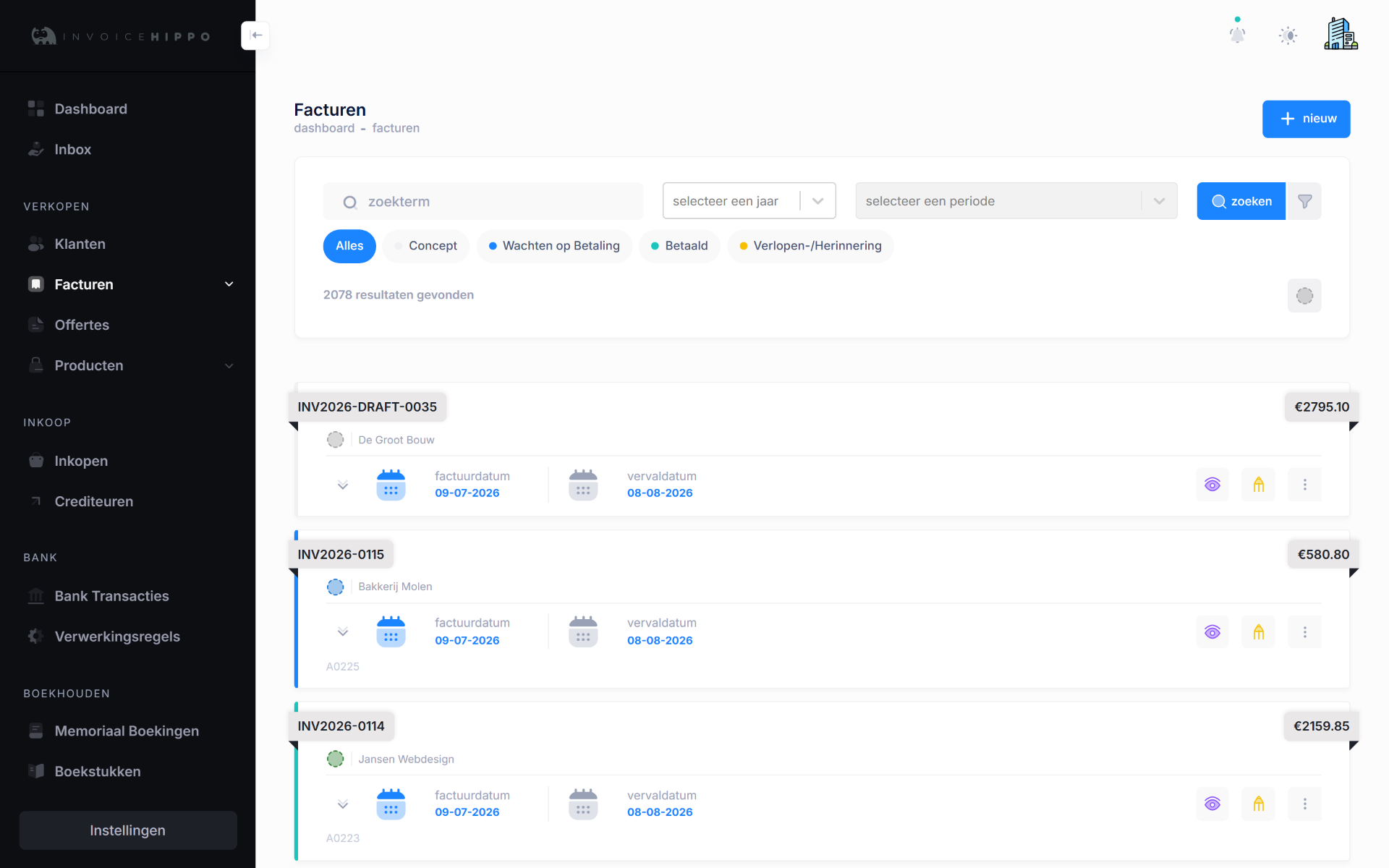Preview draft INV2026-DRAFT-0035 with eye icon
Screen dimensions: 1389x868
pyautogui.click(x=1212, y=485)
